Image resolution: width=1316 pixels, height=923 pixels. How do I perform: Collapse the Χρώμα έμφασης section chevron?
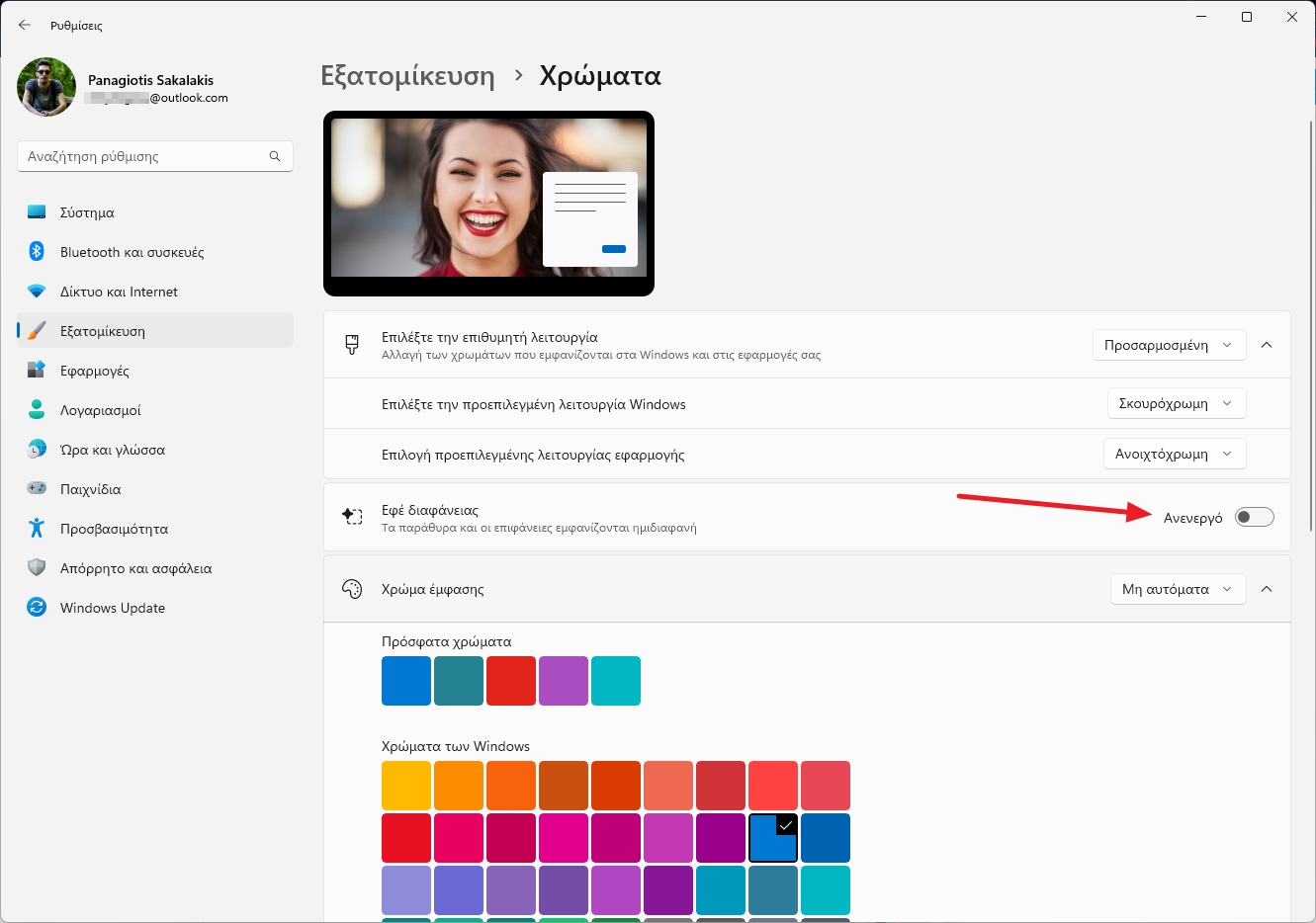tap(1267, 588)
